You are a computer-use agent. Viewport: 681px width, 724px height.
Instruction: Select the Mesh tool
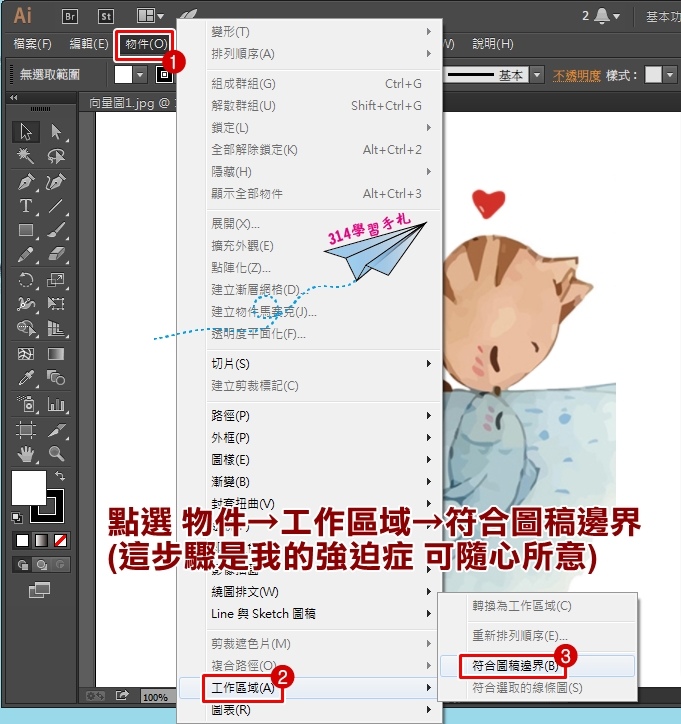(26, 354)
